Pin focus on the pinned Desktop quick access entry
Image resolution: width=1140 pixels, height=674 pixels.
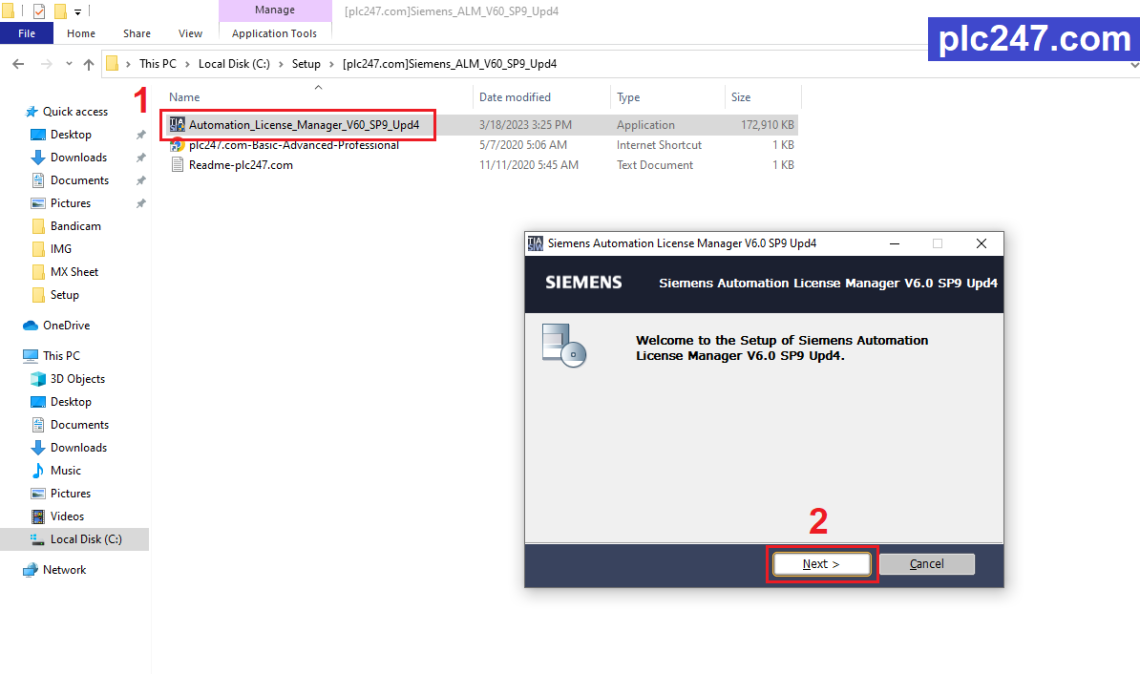click(x=68, y=134)
